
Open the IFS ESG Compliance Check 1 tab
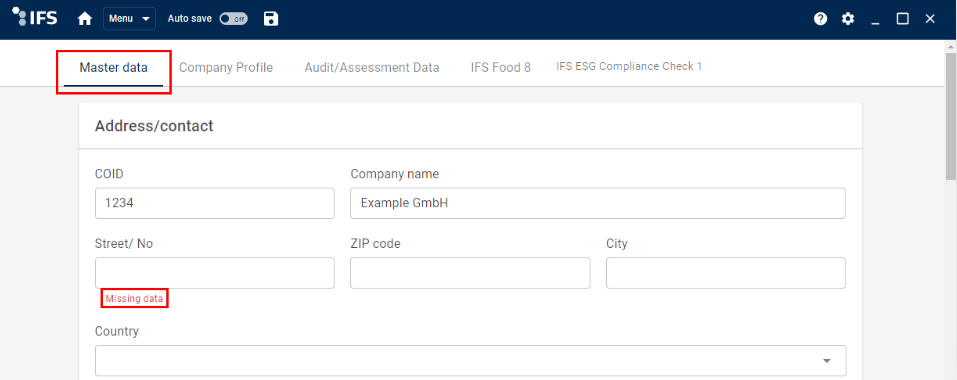click(x=629, y=66)
